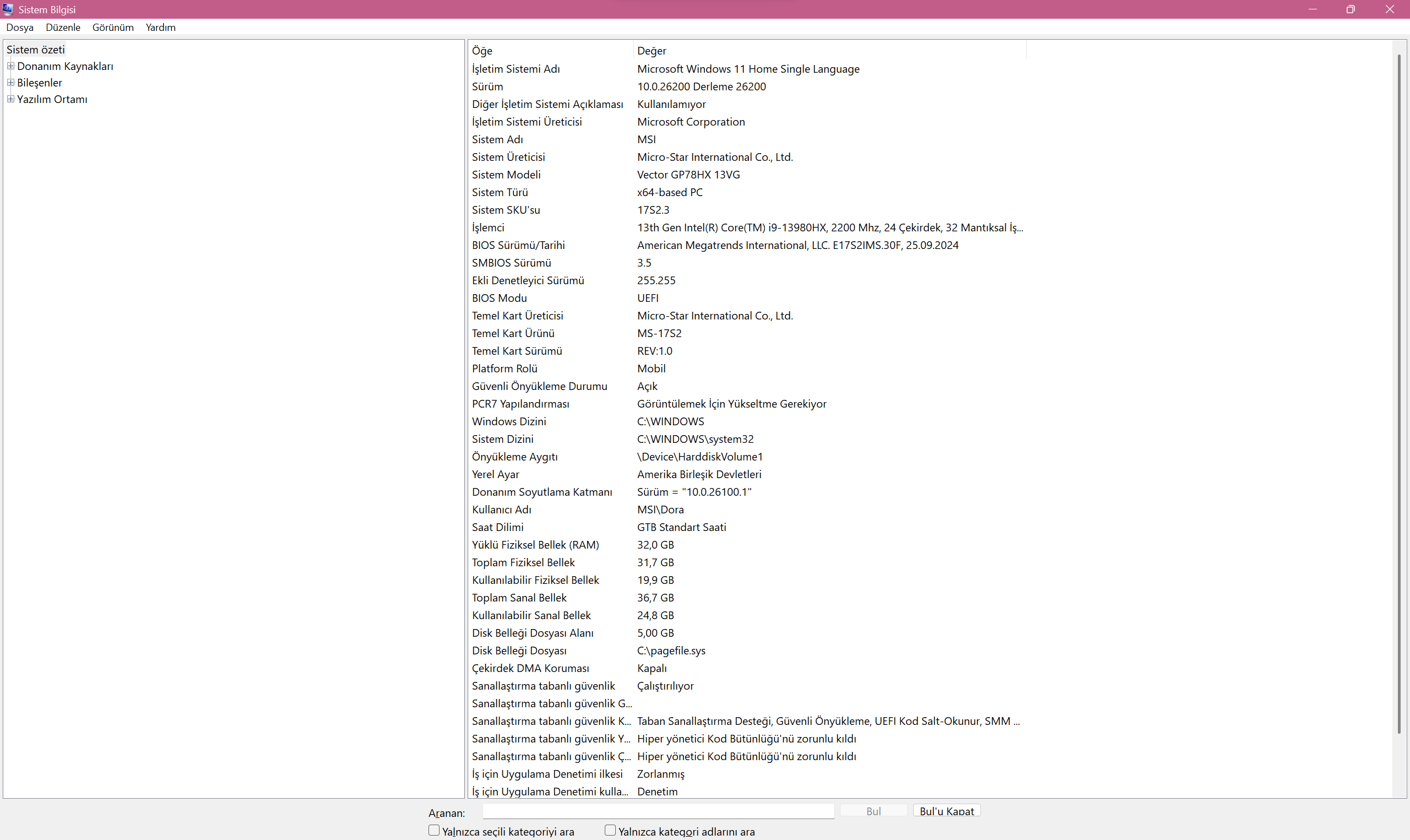Enable 'Yalnızca kategori adlarını ara' checkbox
This screenshot has height=840, width=1410.
pos(610,831)
